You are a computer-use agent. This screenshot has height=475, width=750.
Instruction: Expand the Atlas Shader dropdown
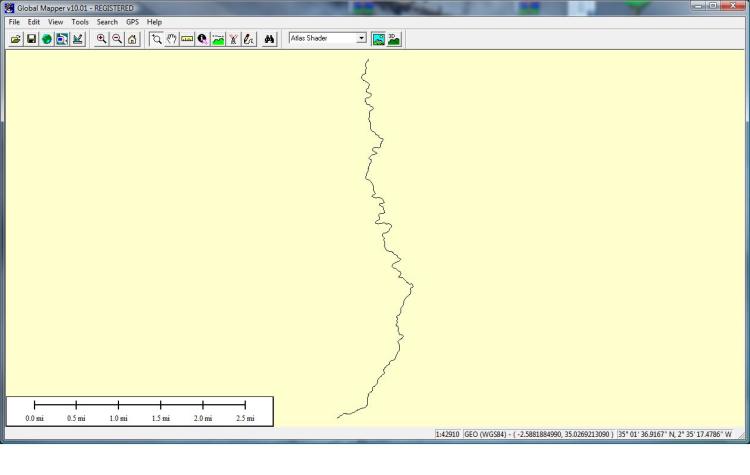click(361, 38)
